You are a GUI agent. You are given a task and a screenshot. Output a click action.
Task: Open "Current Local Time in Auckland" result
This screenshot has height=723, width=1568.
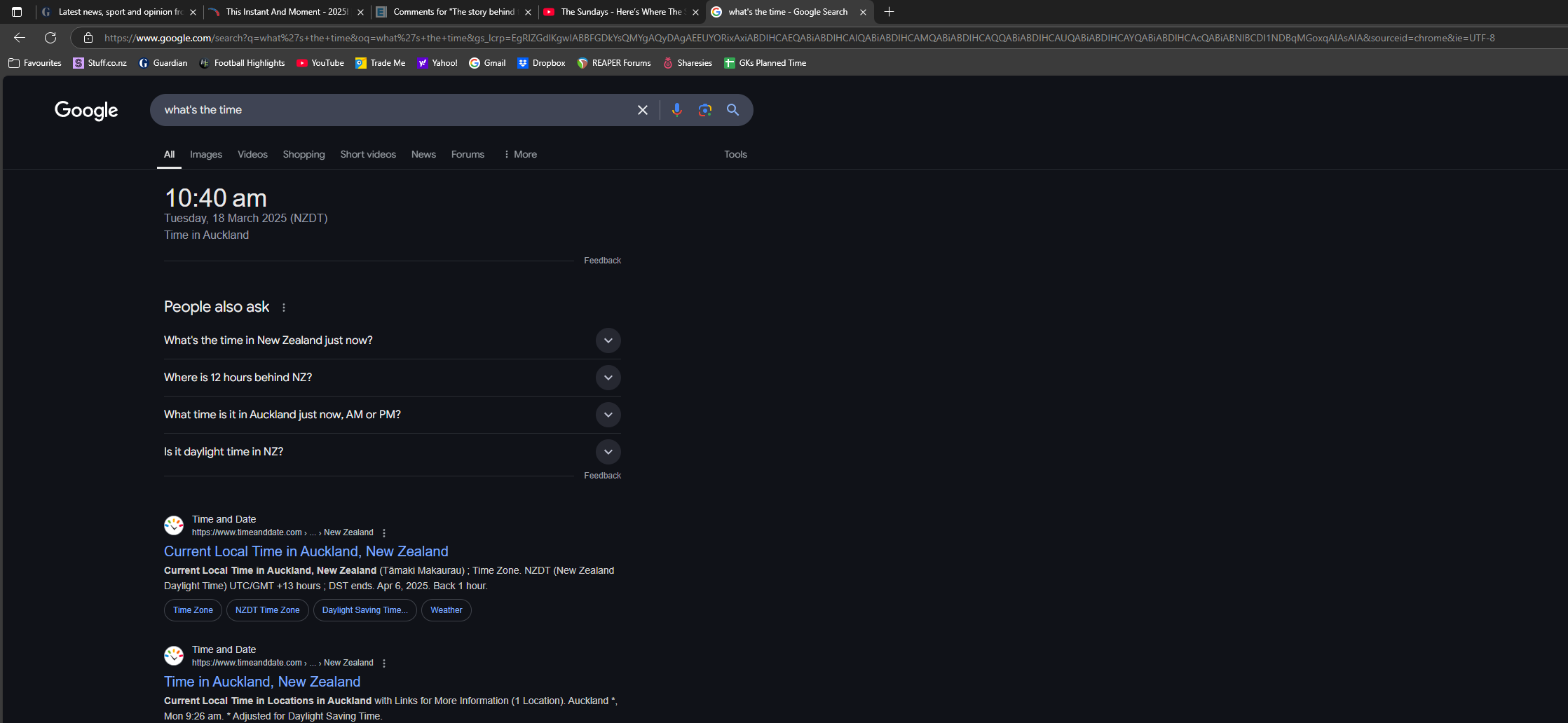pyautogui.click(x=306, y=551)
